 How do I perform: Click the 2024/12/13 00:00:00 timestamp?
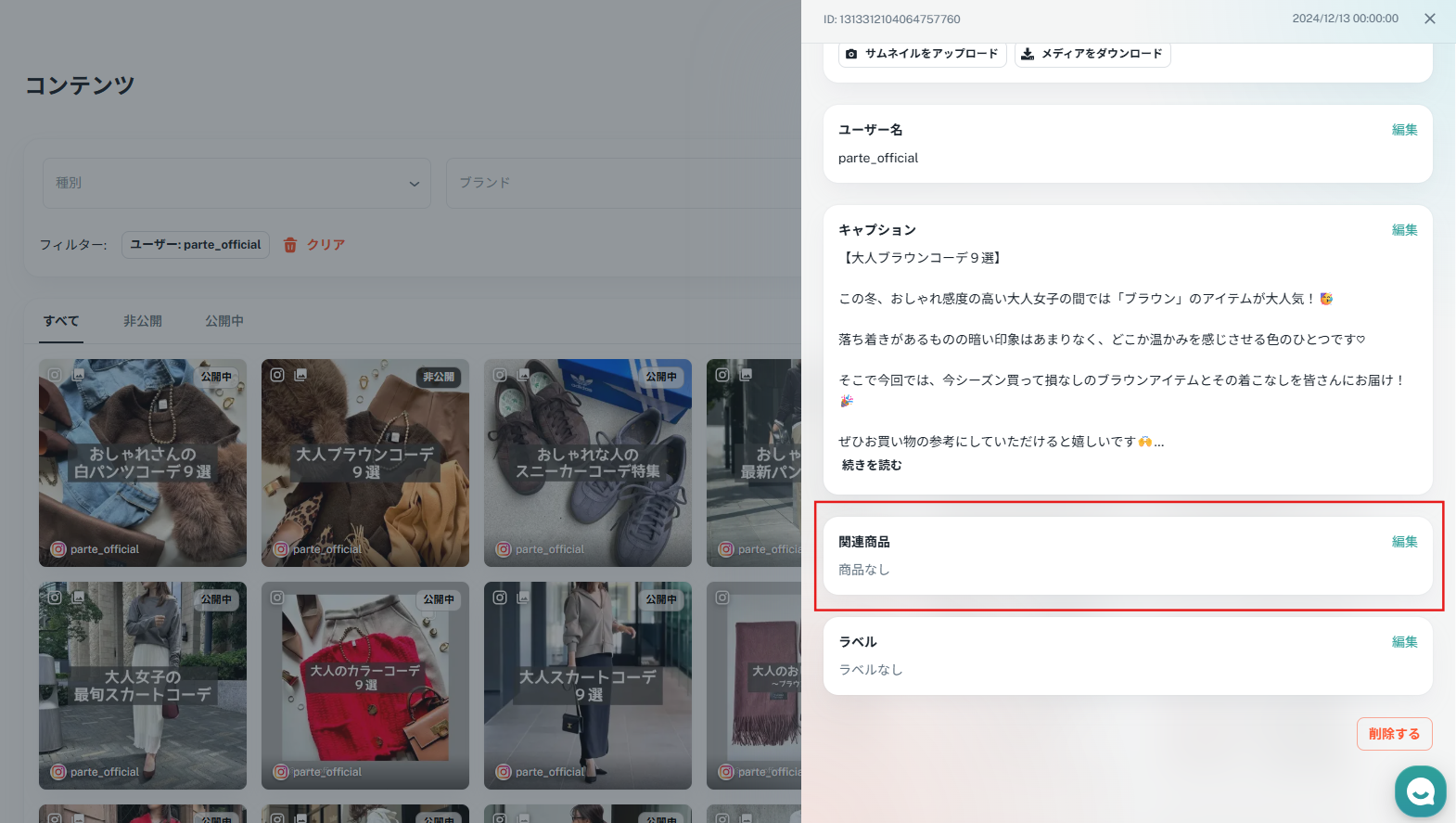[x=1346, y=19]
